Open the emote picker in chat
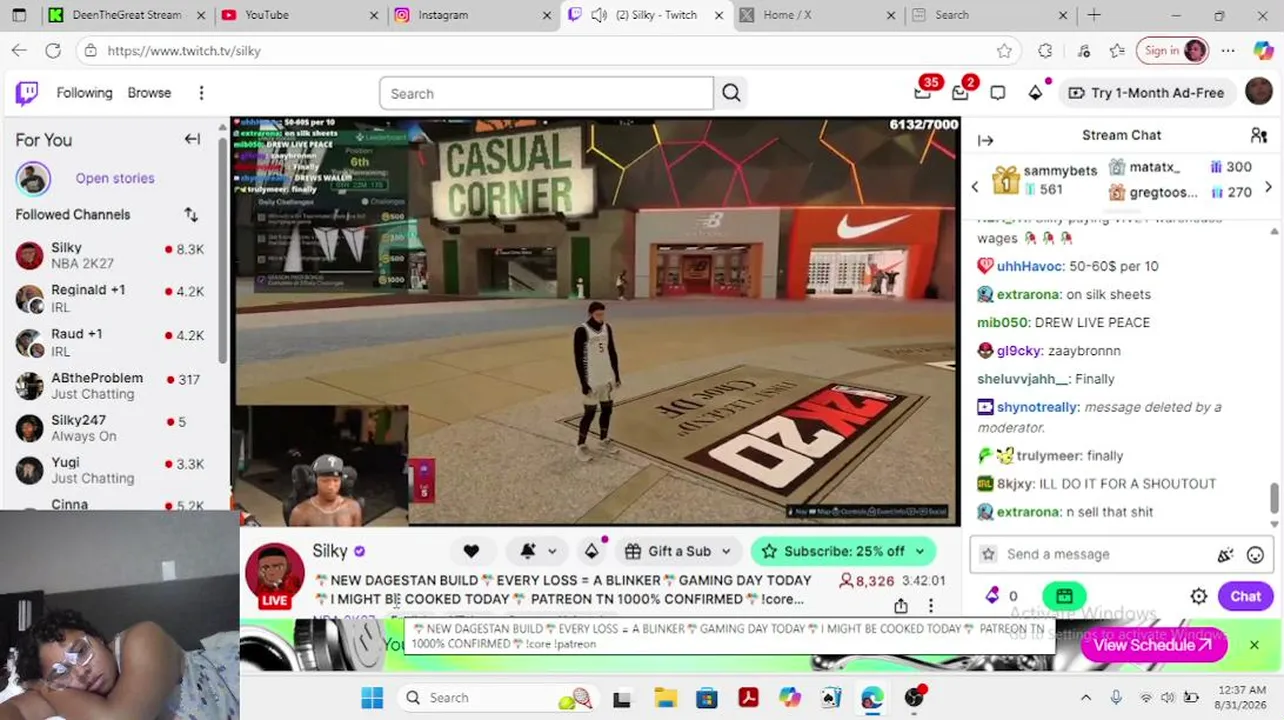 [1255, 554]
